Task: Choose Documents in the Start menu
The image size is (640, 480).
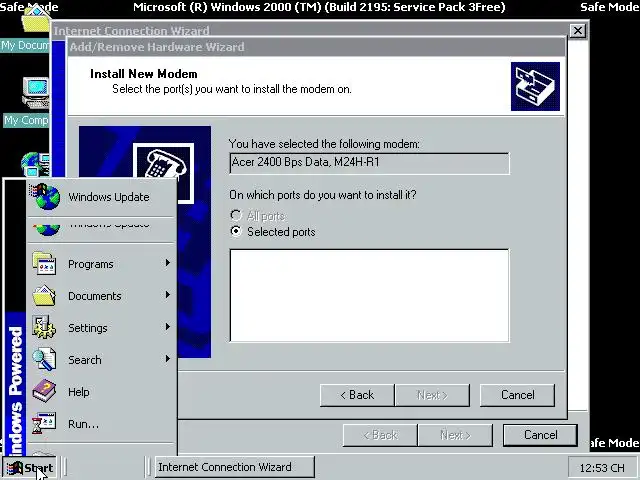Action: pyautogui.click(x=101, y=296)
